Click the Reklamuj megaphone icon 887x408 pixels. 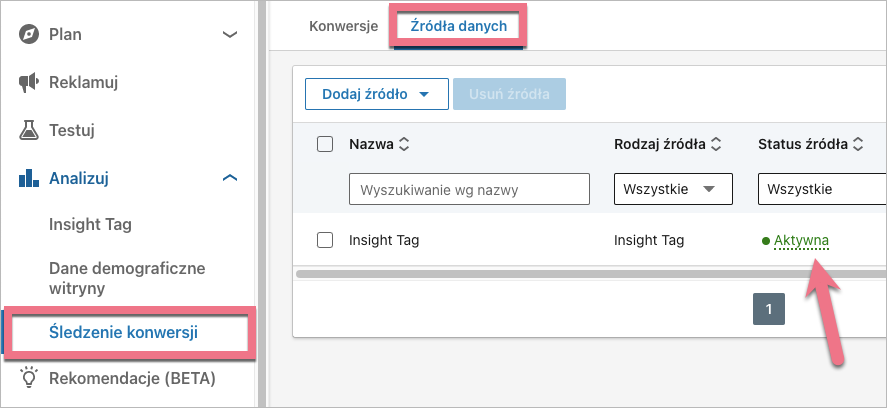click(x=29, y=82)
